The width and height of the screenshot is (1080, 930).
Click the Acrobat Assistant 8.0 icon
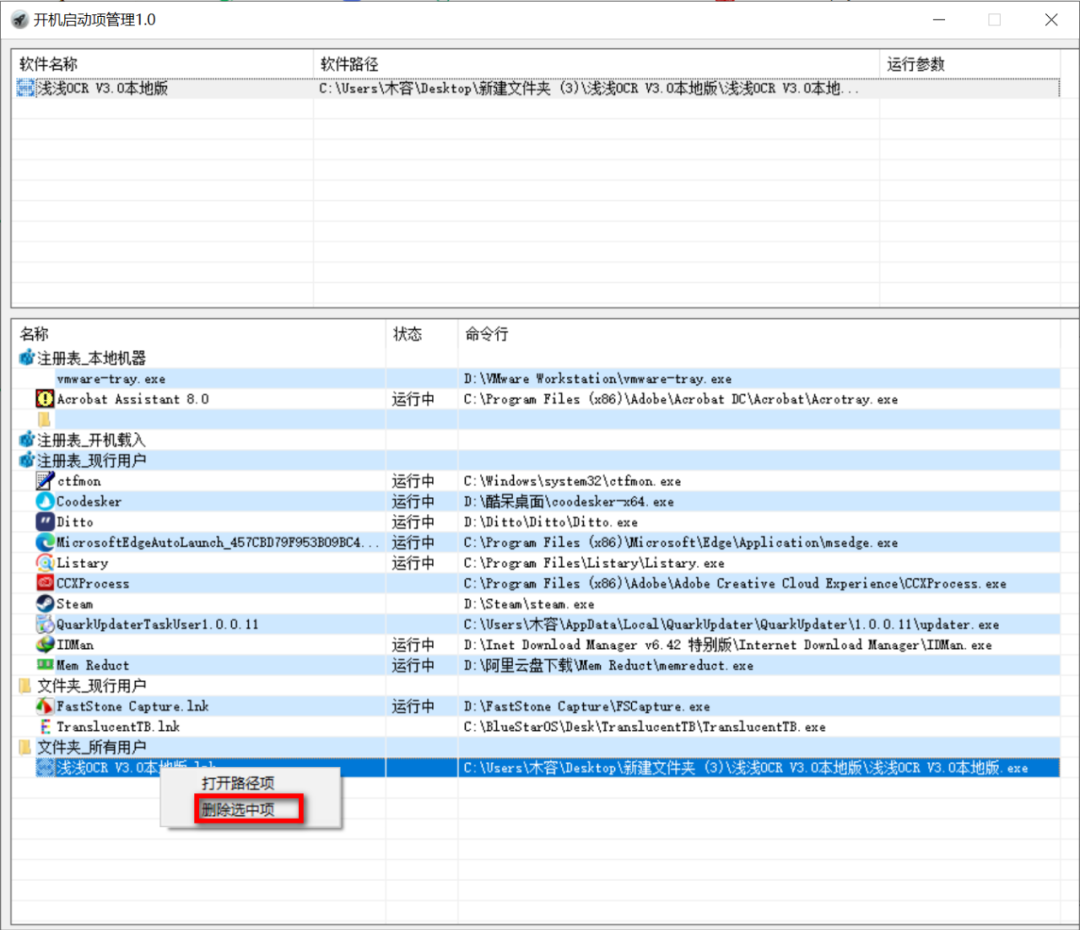click(x=45, y=399)
